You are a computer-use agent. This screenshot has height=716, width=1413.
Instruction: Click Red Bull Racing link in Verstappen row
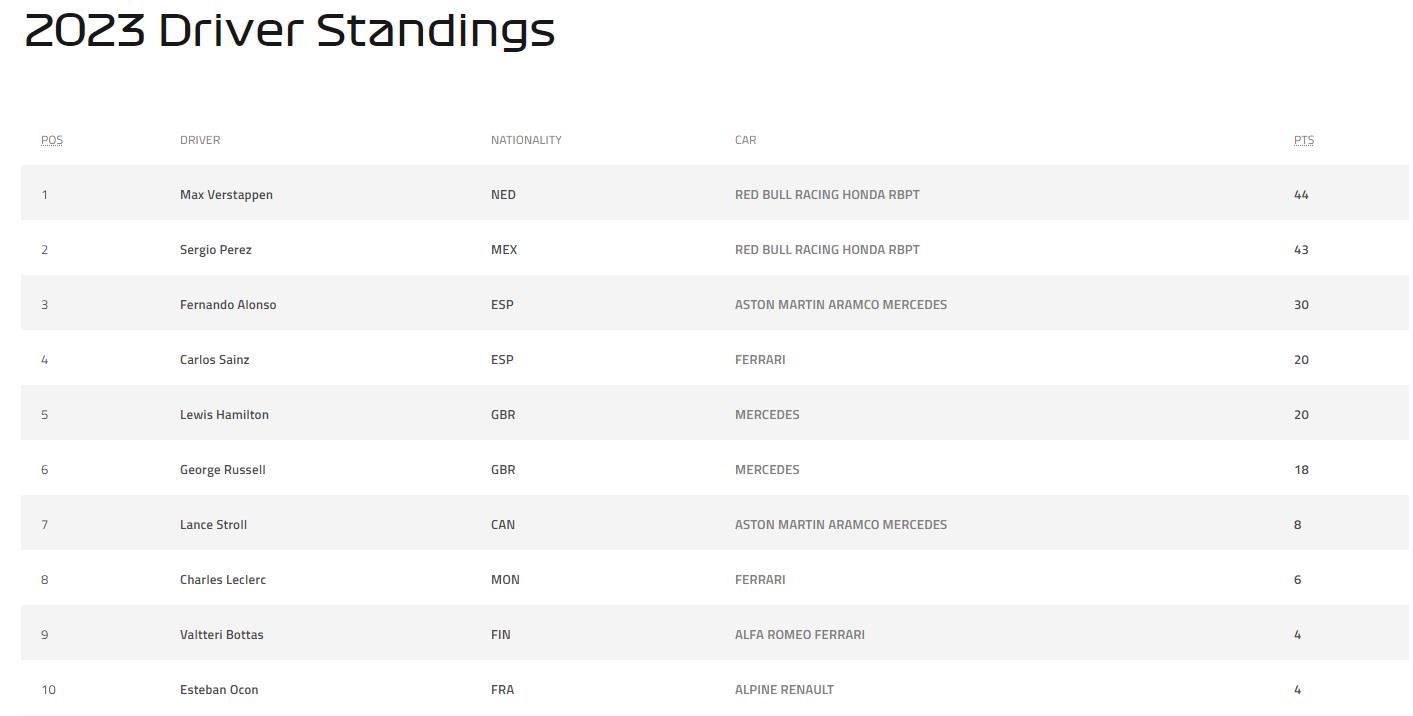point(827,195)
